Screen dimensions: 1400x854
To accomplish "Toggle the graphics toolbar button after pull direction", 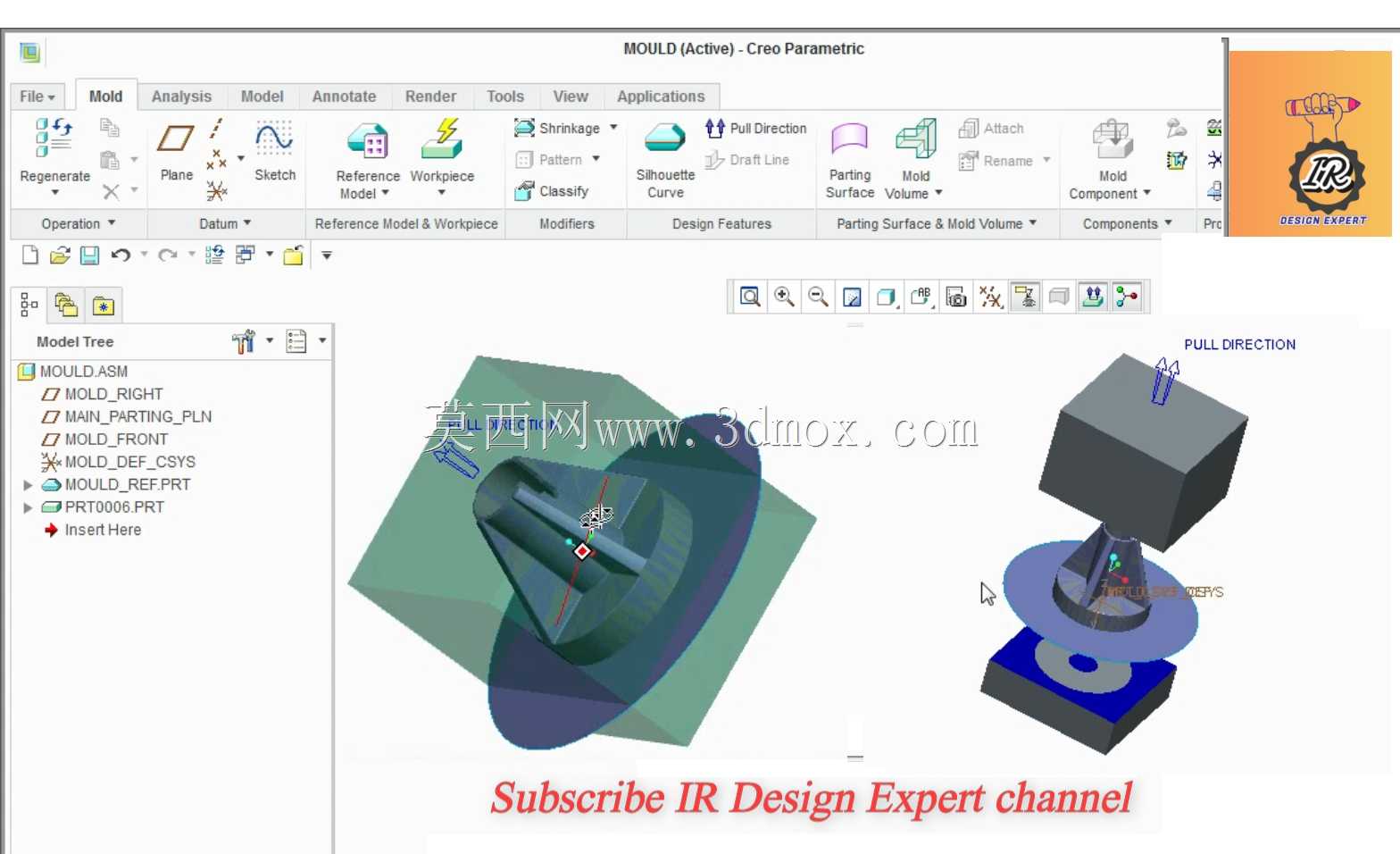I will pos(1128,297).
